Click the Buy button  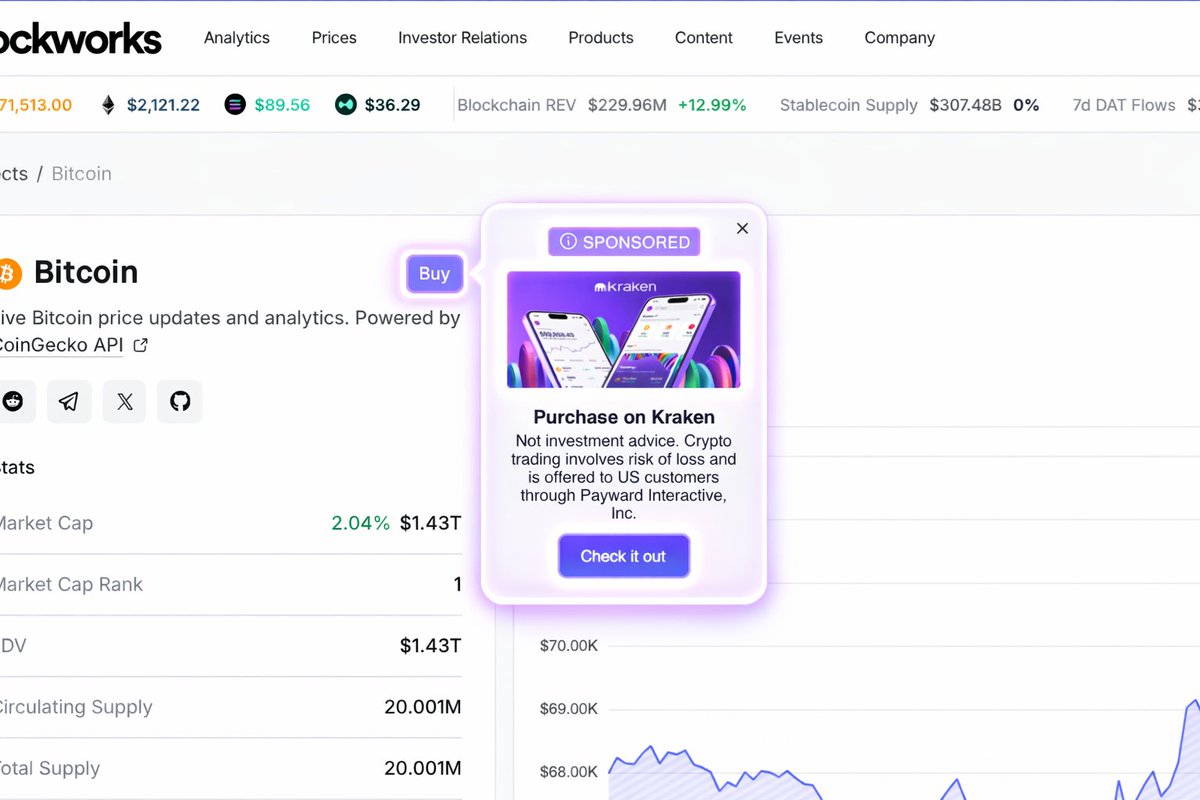(x=433, y=273)
